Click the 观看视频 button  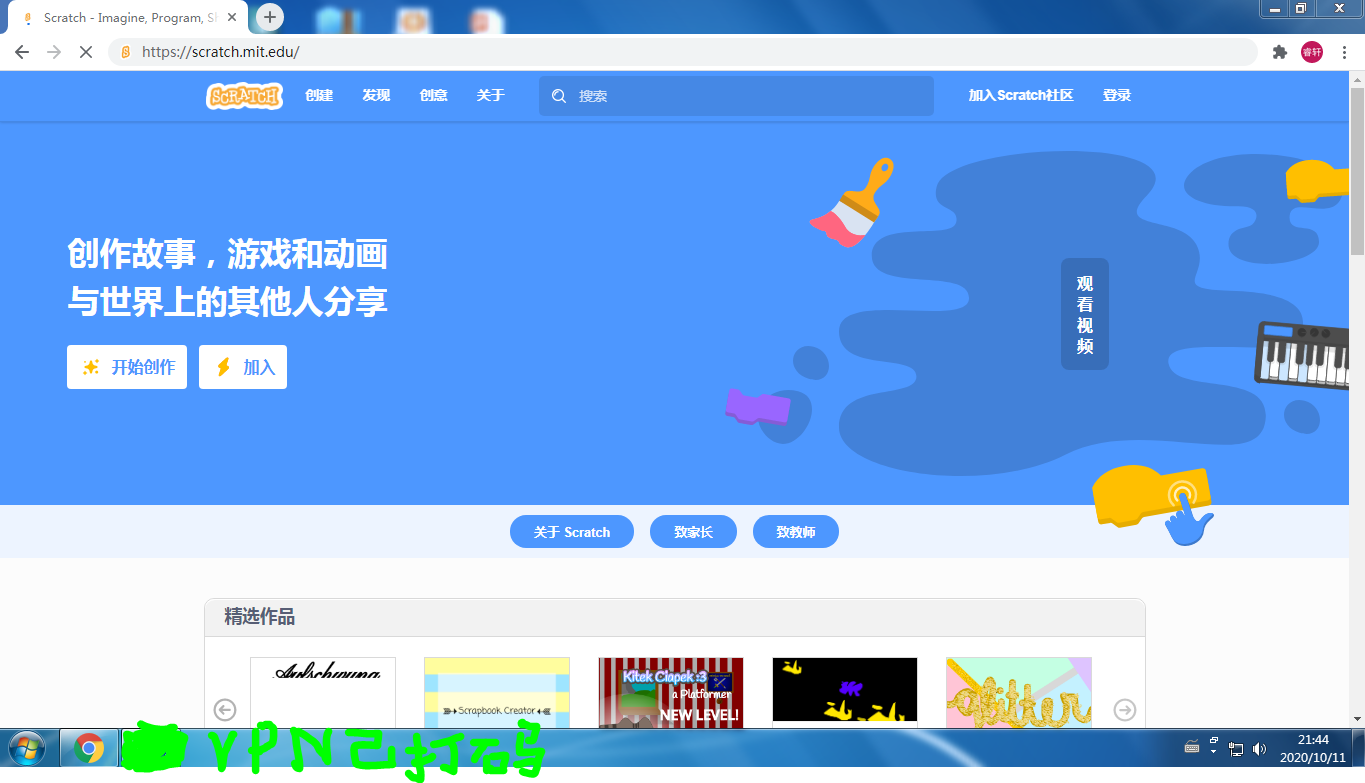pos(1085,314)
